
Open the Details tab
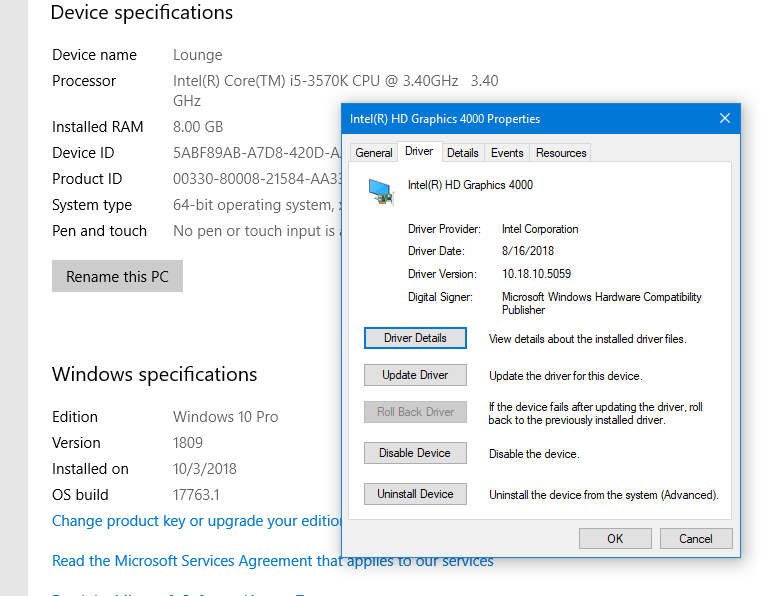[x=463, y=153]
